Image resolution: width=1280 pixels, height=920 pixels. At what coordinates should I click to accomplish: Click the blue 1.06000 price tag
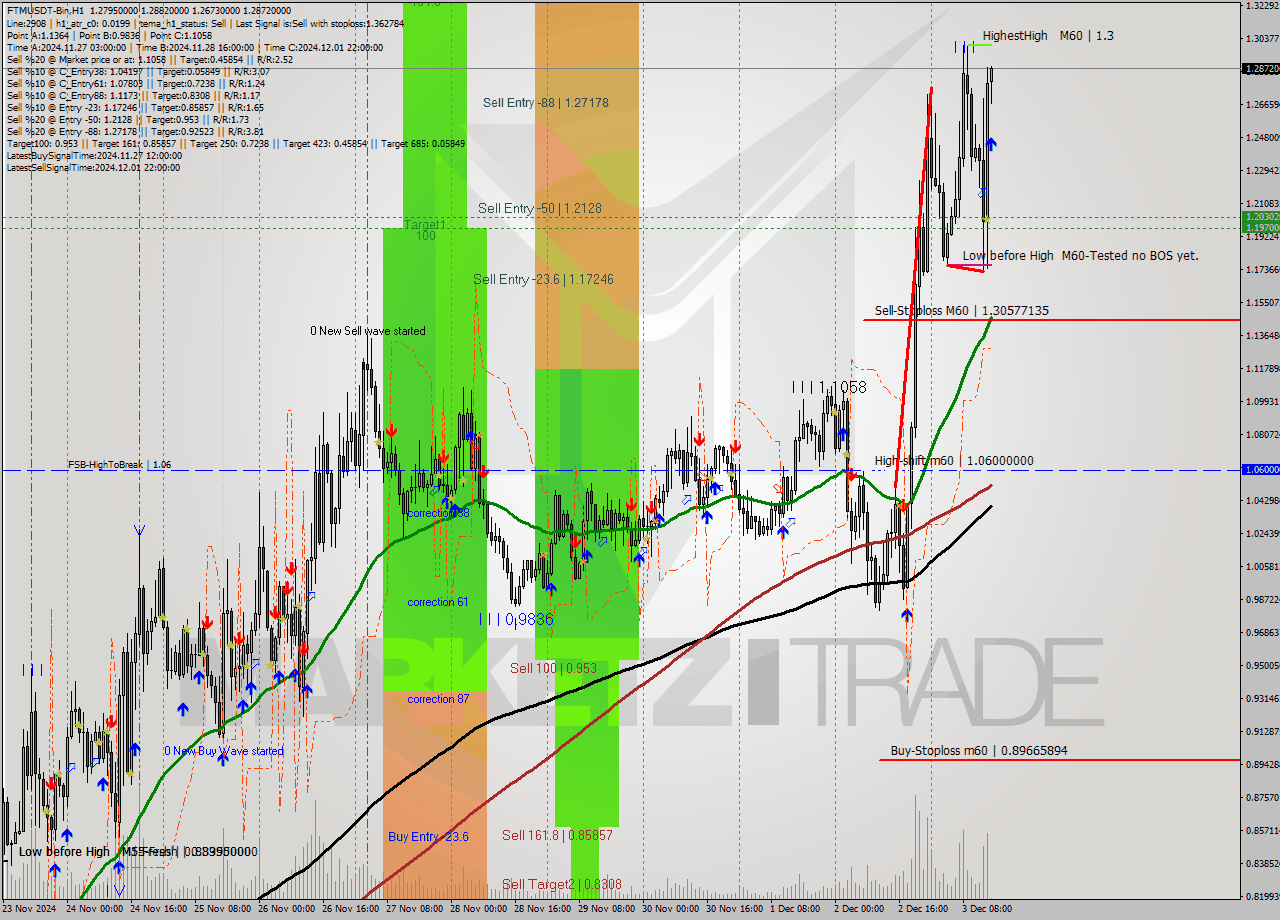(x=1260, y=469)
